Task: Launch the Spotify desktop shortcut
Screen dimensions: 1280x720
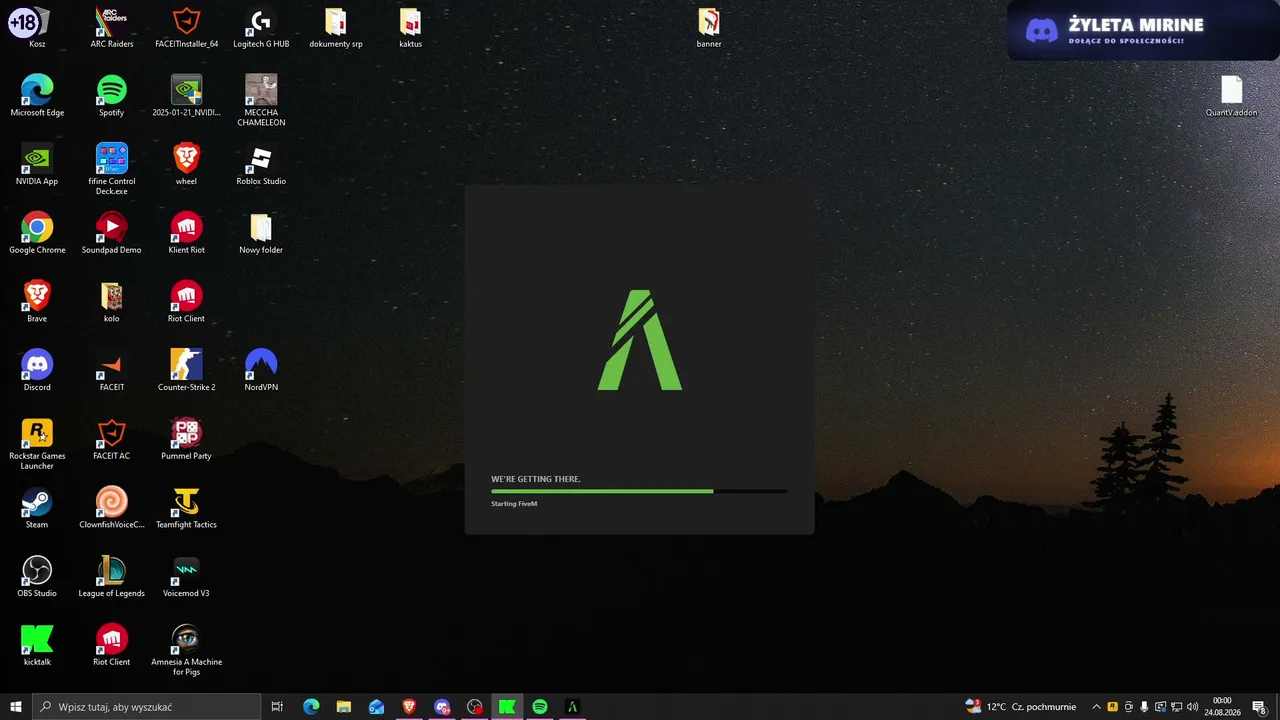Action: [x=112, y=96]
